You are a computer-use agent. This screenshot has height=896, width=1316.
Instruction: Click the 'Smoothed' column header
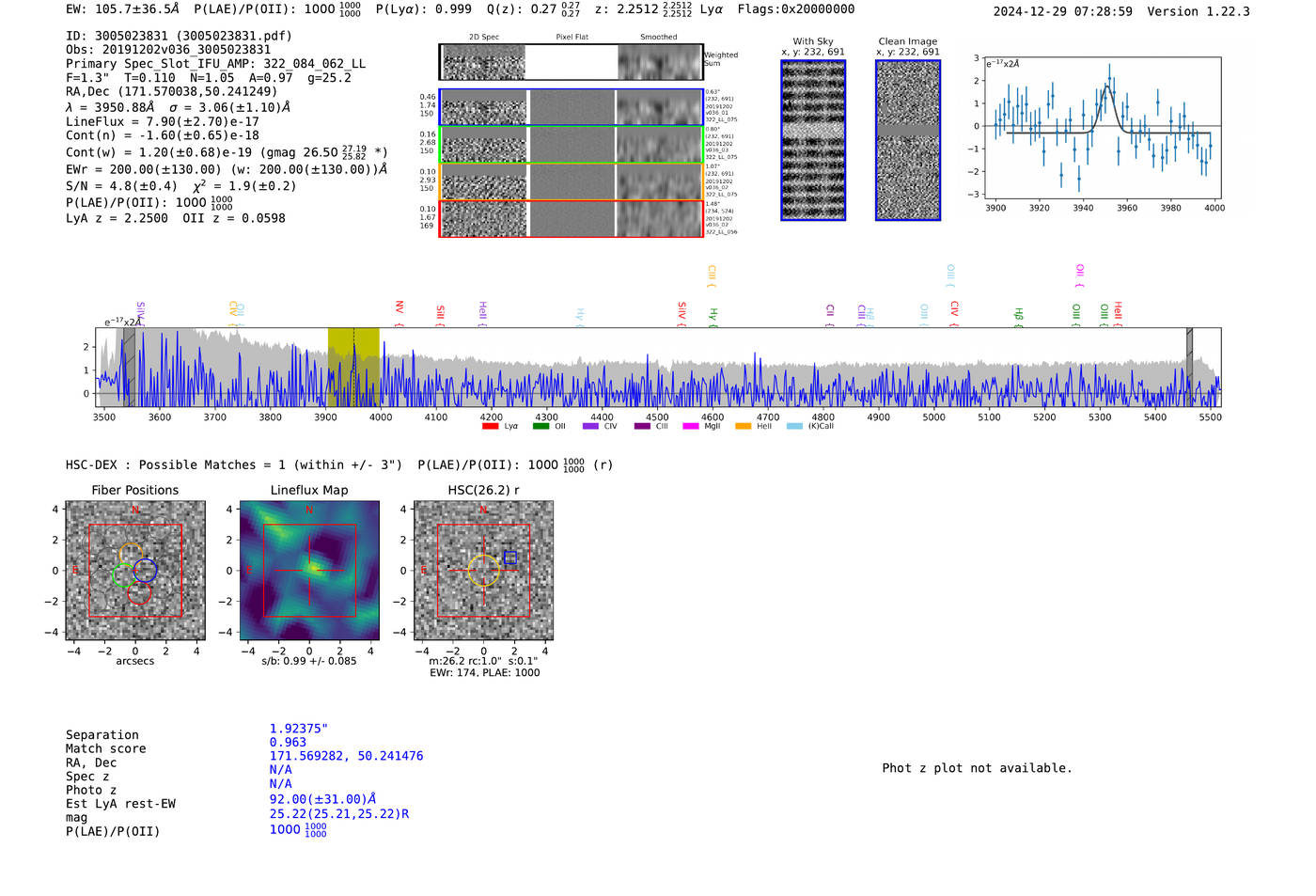(x=659, y=38)
